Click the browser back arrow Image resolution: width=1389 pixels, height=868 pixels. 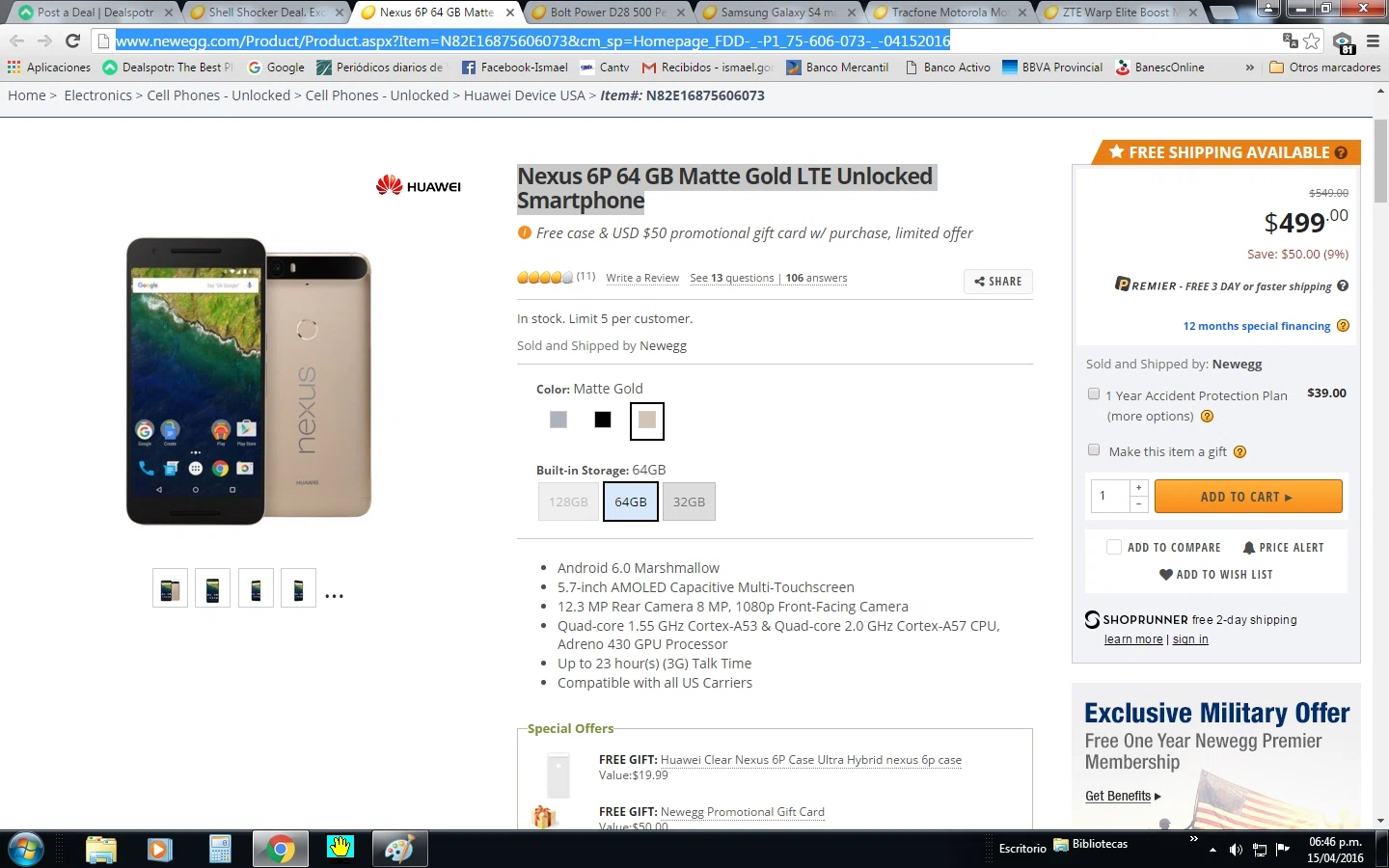coord(16,41)
